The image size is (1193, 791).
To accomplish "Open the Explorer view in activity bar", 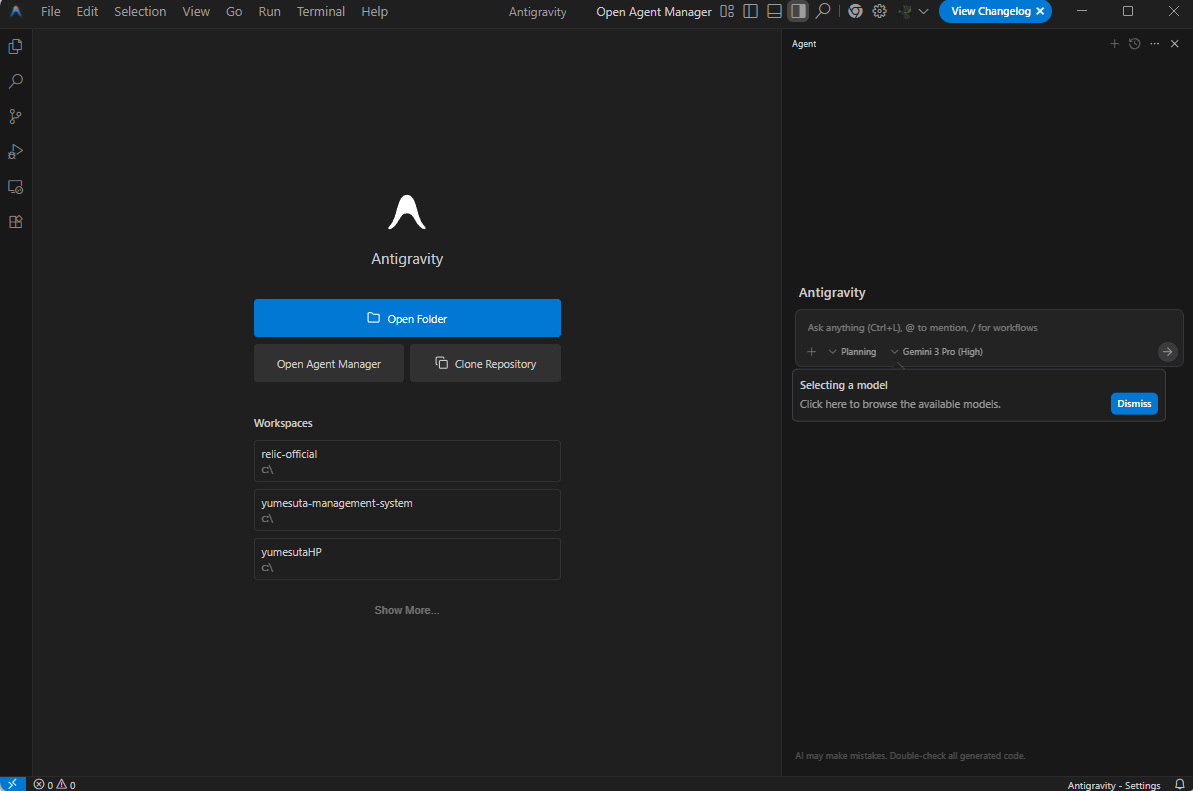I will point(15,47).
